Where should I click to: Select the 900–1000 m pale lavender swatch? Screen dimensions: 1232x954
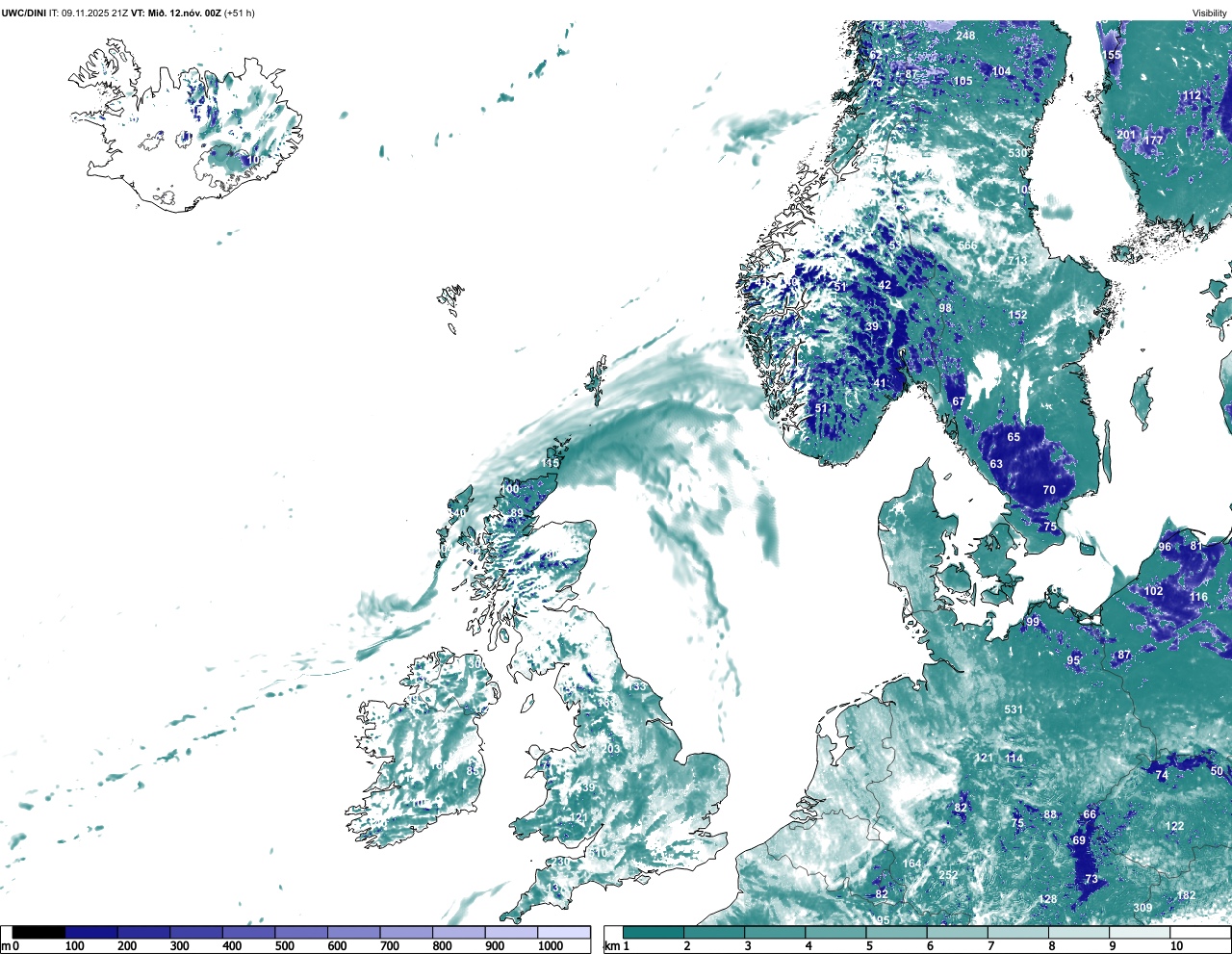pos(511,932)
